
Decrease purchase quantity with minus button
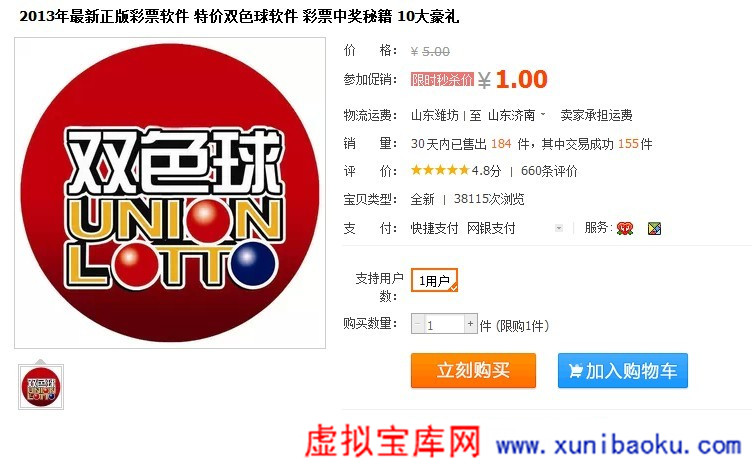[x=417, y=324]
